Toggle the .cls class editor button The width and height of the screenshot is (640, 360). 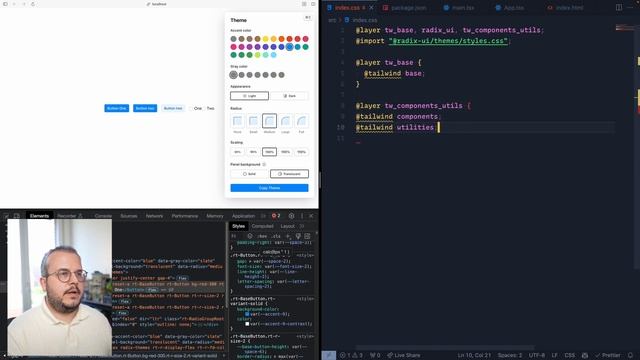click(276, 236)
